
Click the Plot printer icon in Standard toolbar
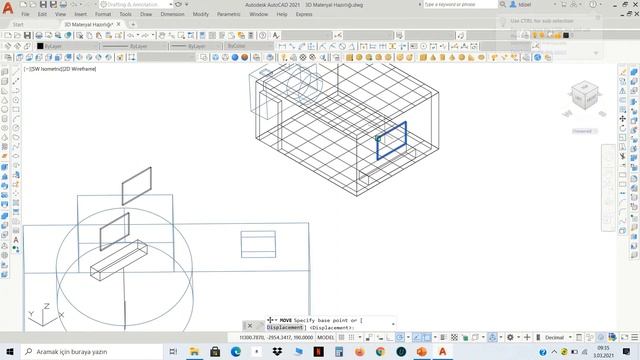pyautogui.click(x=39, y=36)
